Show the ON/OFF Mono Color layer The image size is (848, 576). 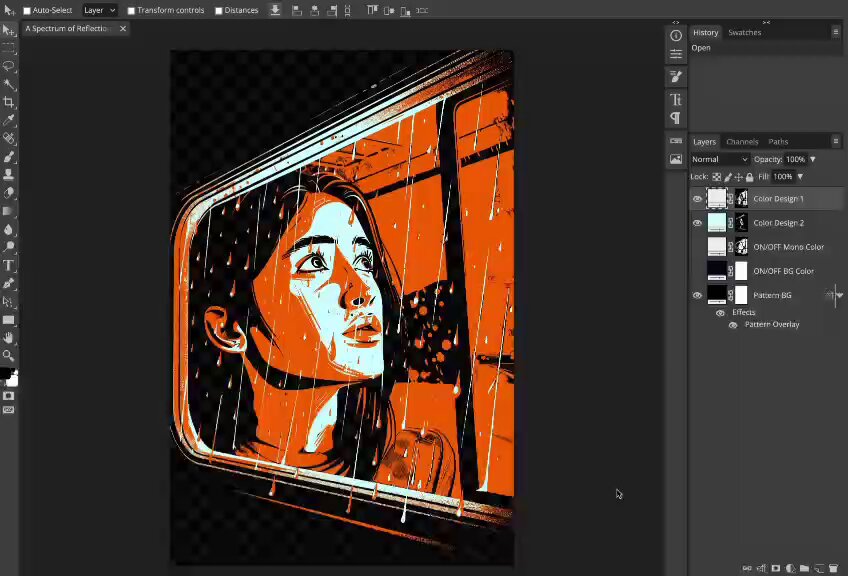(x=697, y=247)
